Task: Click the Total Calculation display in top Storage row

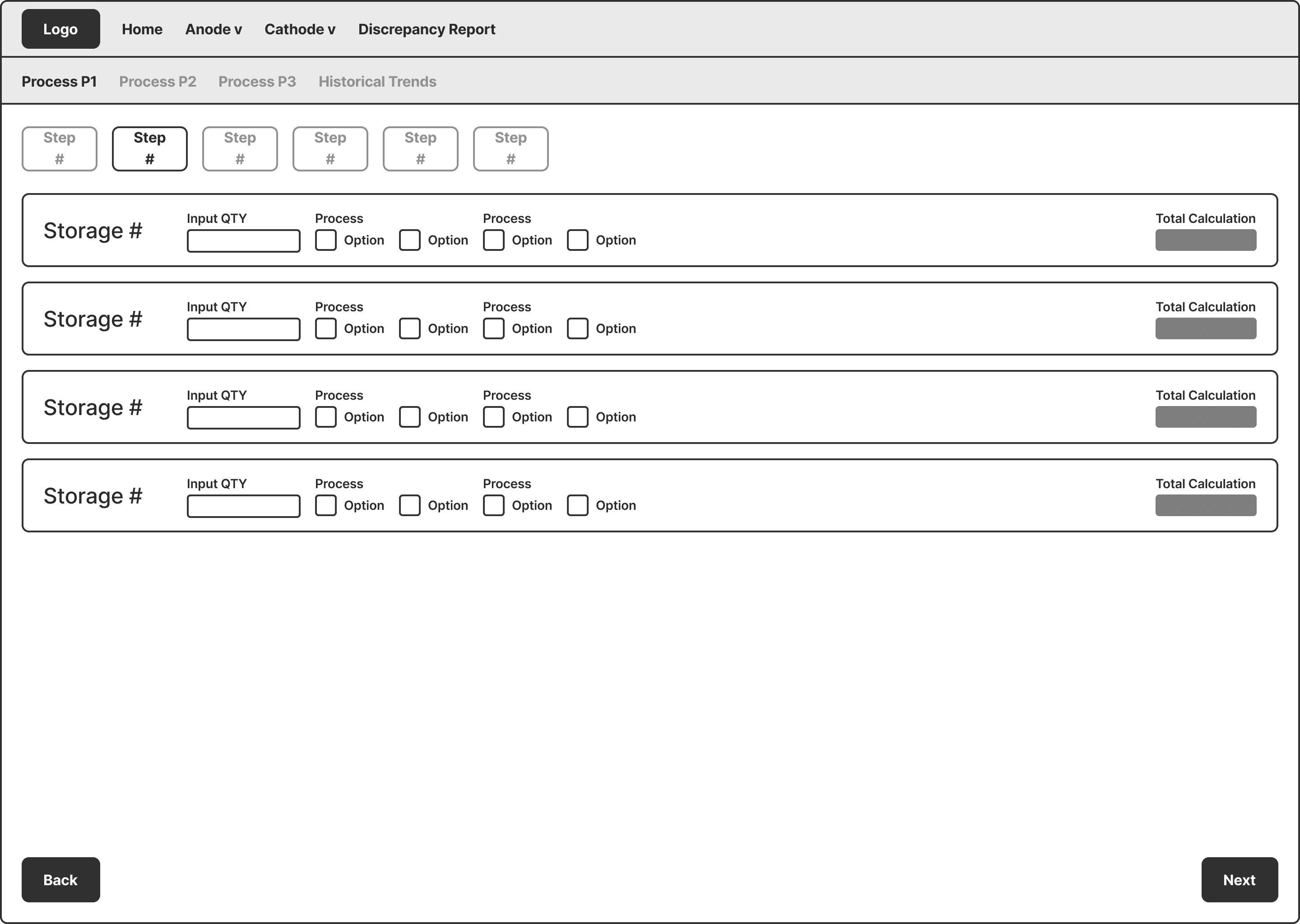Action: 1205,240
